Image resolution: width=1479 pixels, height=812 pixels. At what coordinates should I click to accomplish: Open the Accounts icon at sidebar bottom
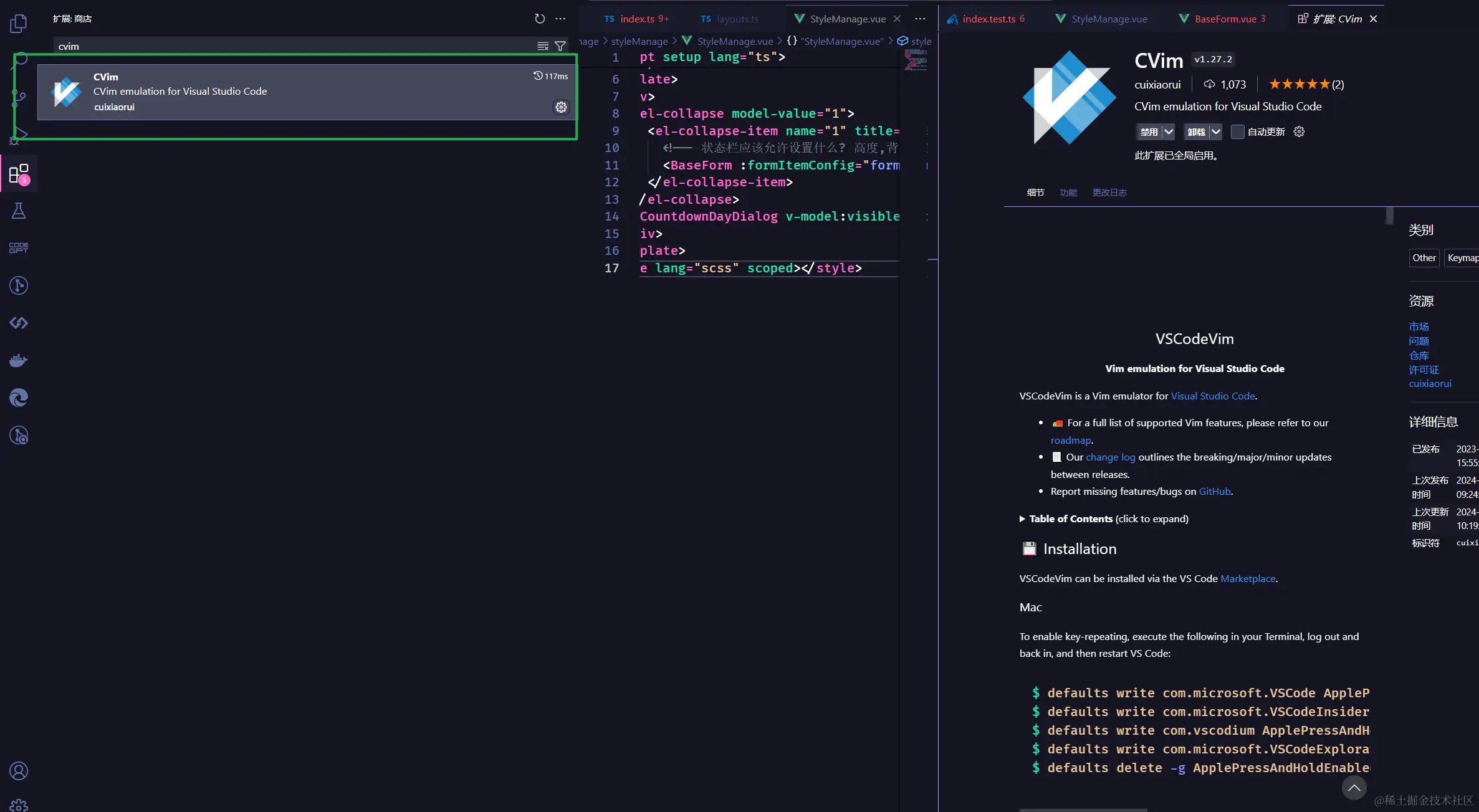(19, 770)
